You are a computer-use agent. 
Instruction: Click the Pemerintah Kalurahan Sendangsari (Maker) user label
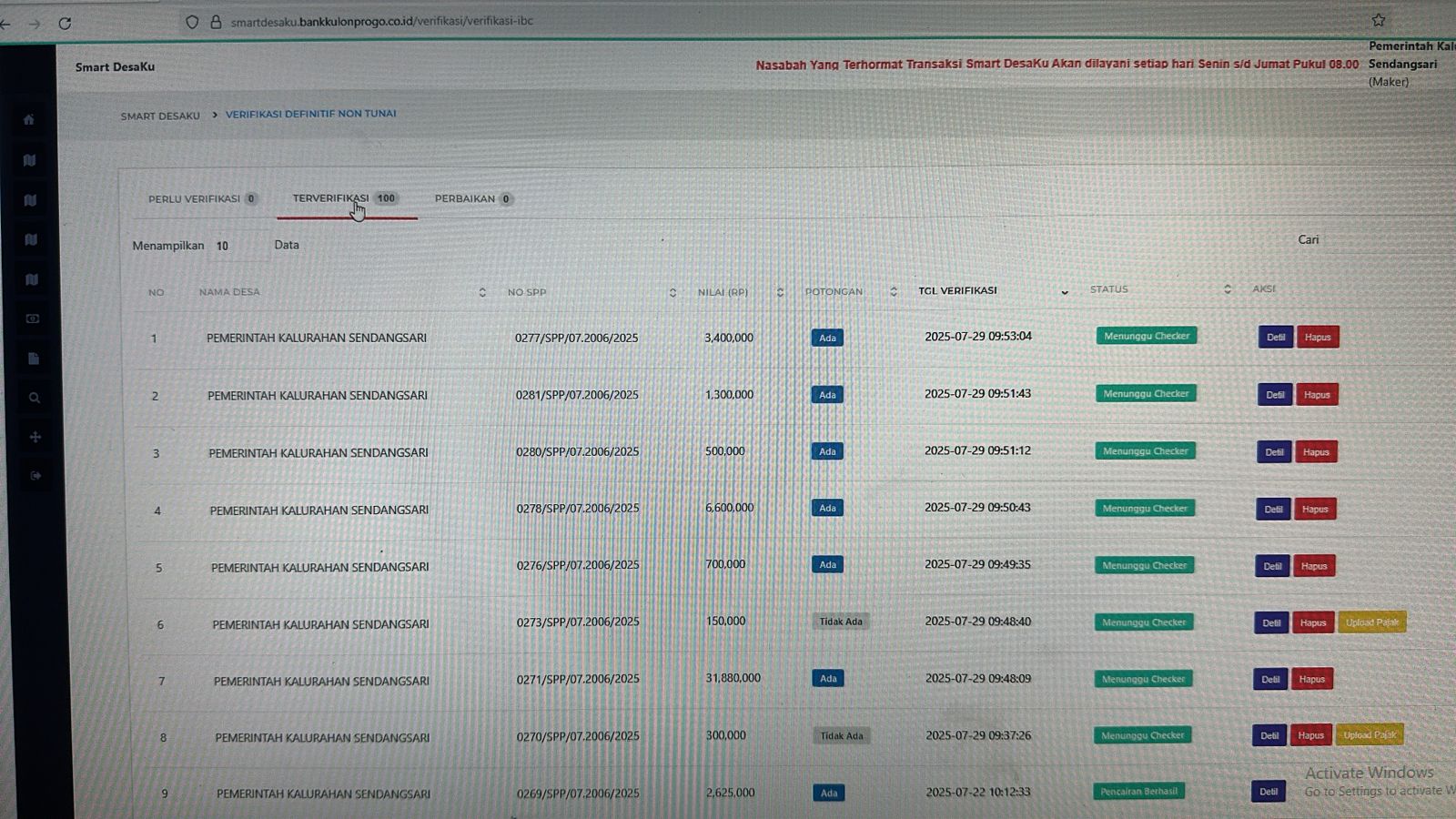point(1410,64)
